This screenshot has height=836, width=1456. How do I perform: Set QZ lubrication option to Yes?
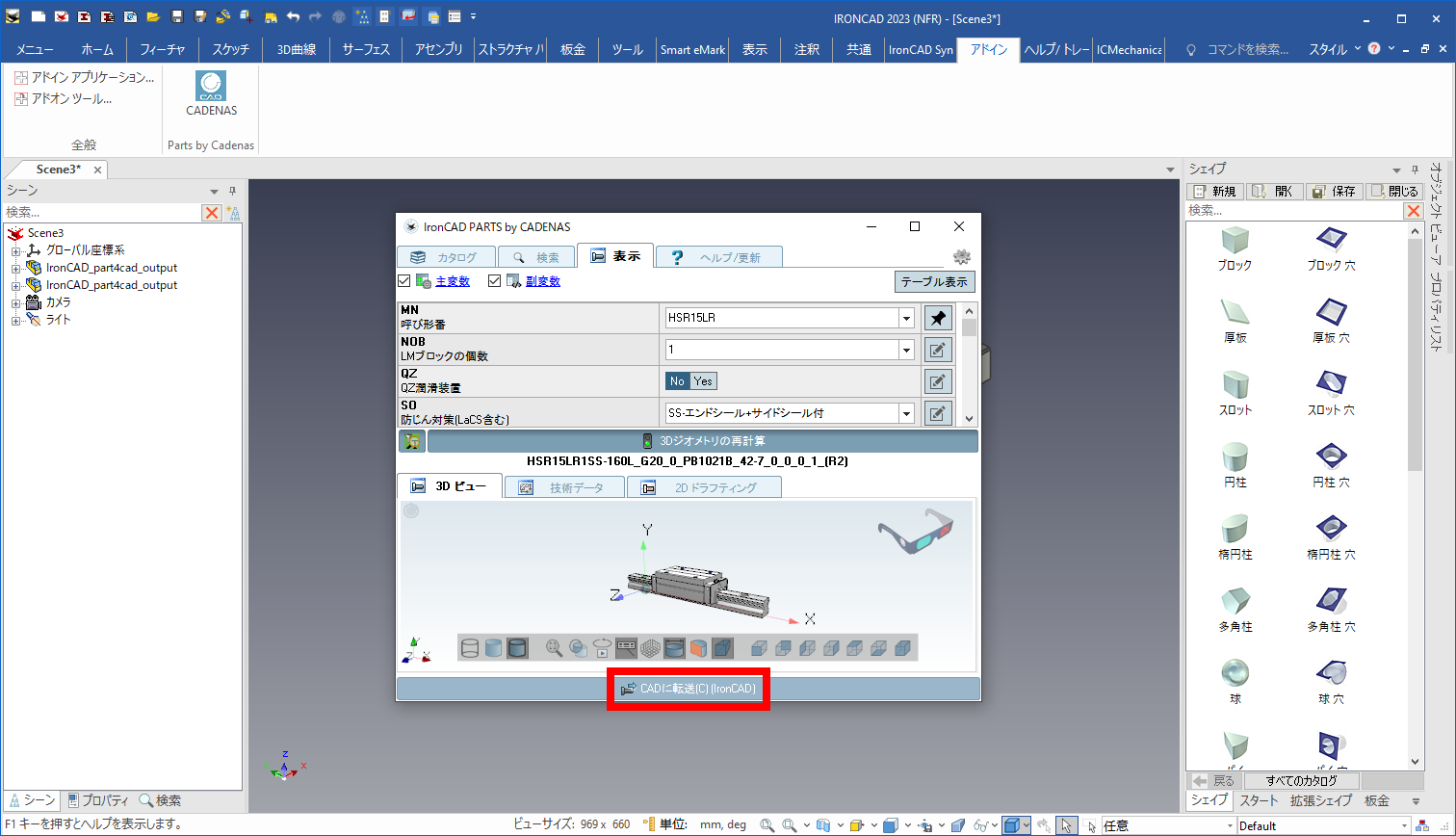[704, 381]
